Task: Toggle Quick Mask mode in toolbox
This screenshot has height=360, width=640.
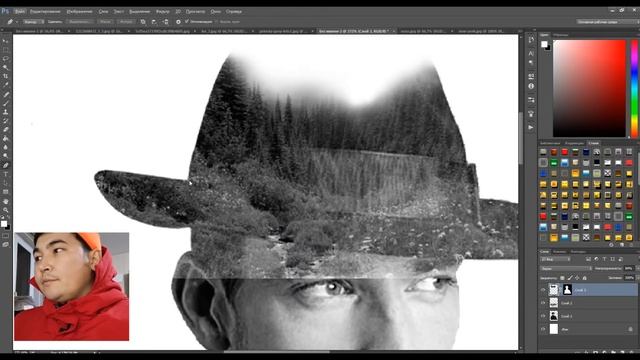Action: click(5, 236)
